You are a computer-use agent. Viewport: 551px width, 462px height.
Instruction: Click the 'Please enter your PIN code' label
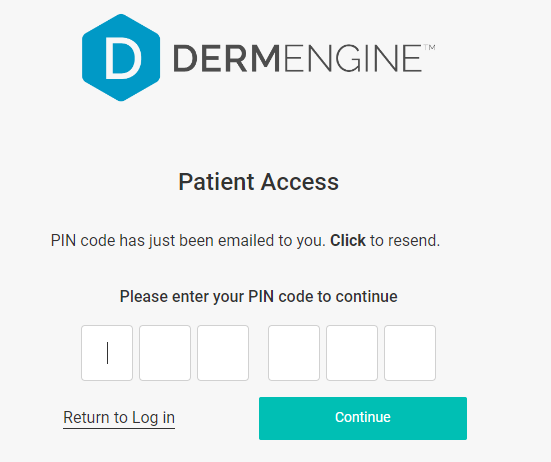click(x=259, y=297)
